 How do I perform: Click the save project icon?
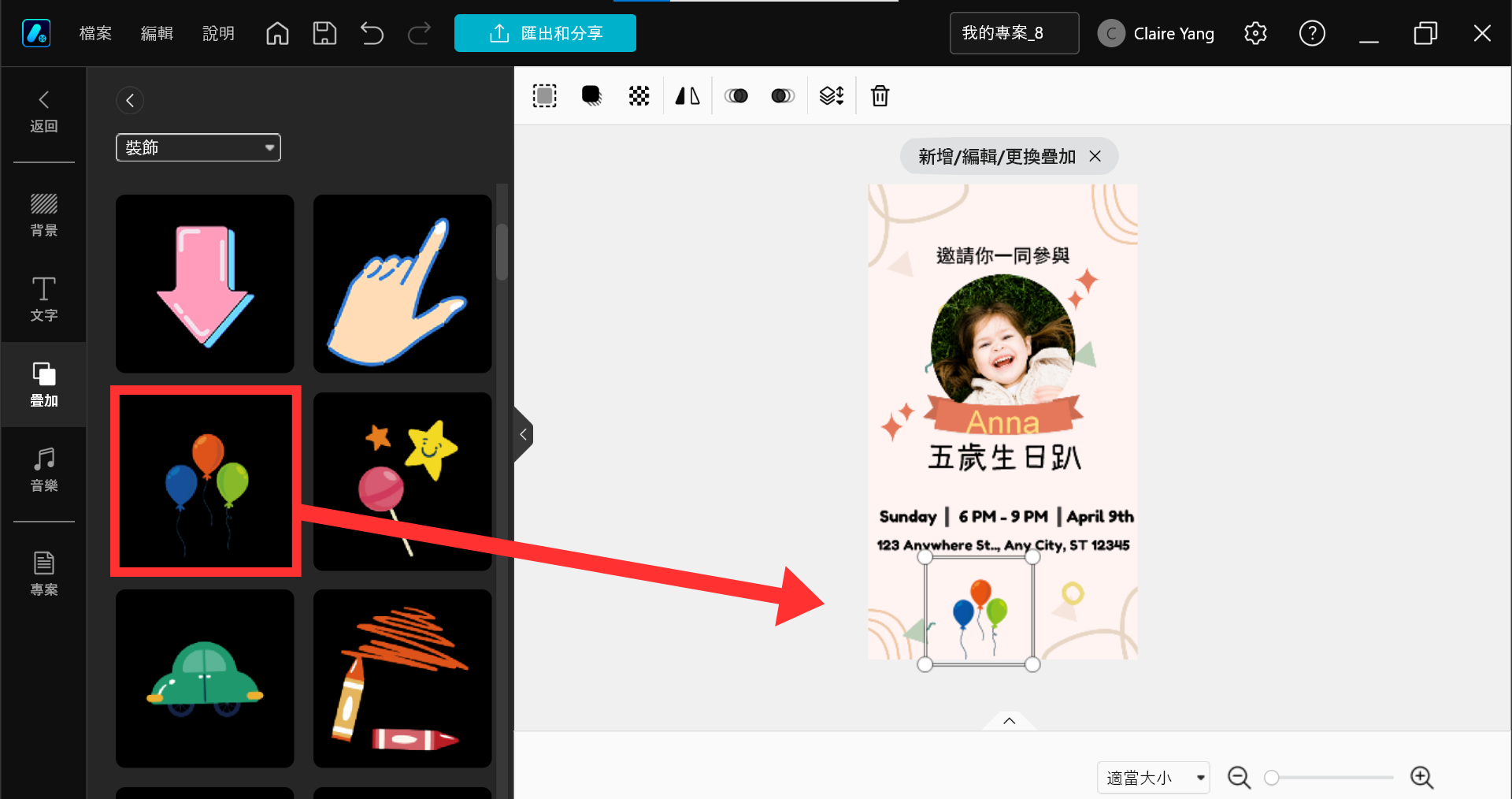click(324, 33)
